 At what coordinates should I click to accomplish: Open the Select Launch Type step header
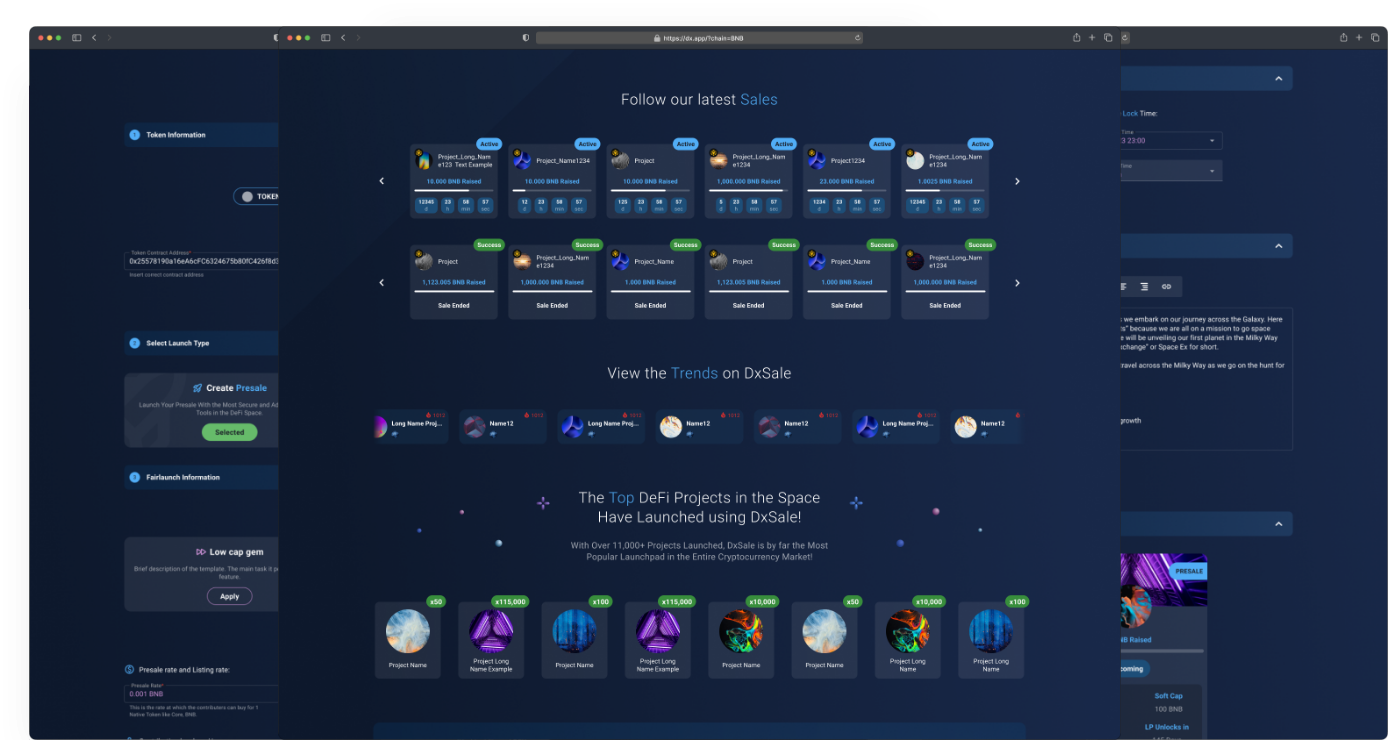point(200,343)
